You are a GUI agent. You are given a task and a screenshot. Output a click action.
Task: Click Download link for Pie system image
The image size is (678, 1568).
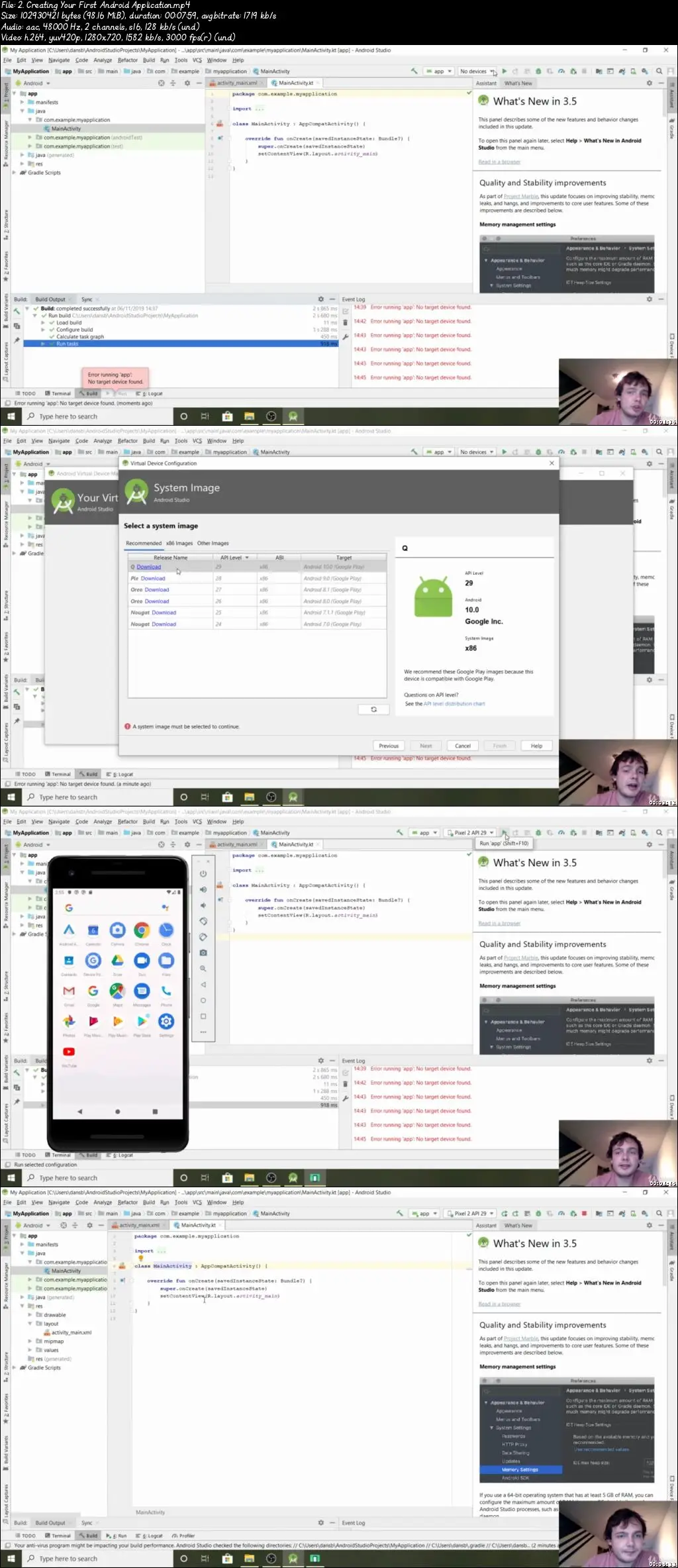click(x=153, y=578)
